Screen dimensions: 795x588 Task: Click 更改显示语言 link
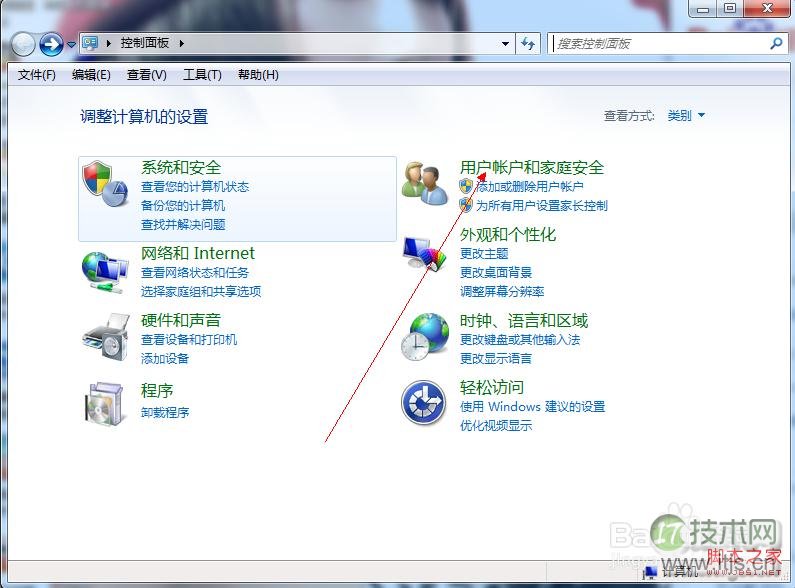[x=496, y=359]
